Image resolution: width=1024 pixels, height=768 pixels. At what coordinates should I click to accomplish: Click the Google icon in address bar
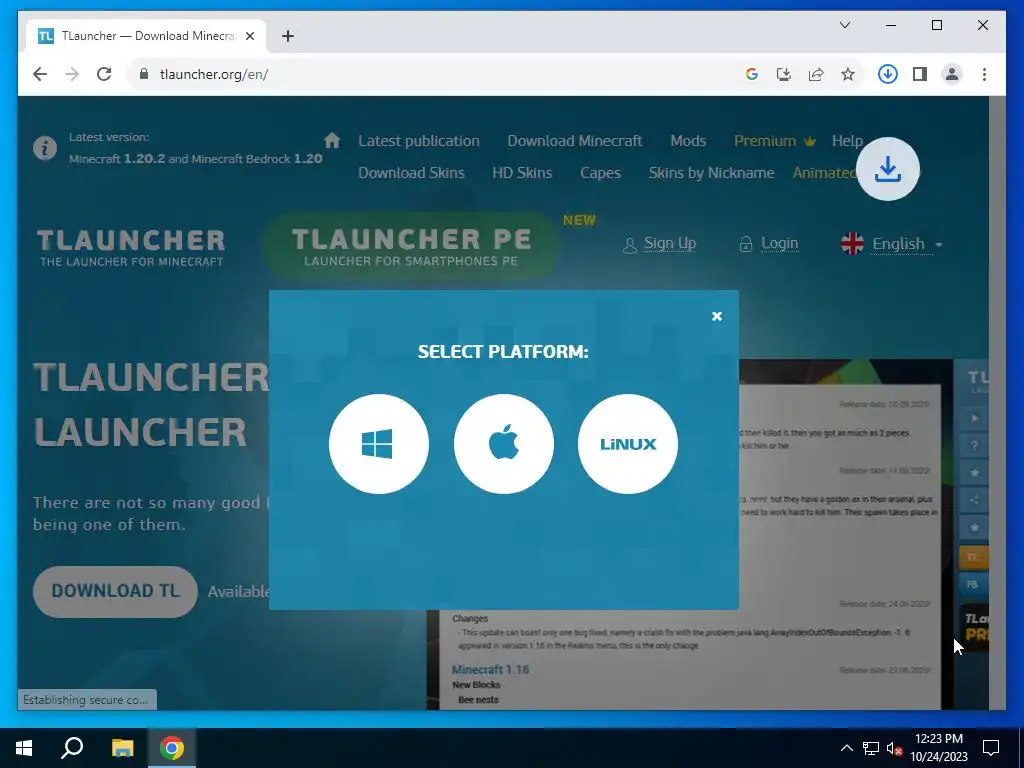point(752,74)
